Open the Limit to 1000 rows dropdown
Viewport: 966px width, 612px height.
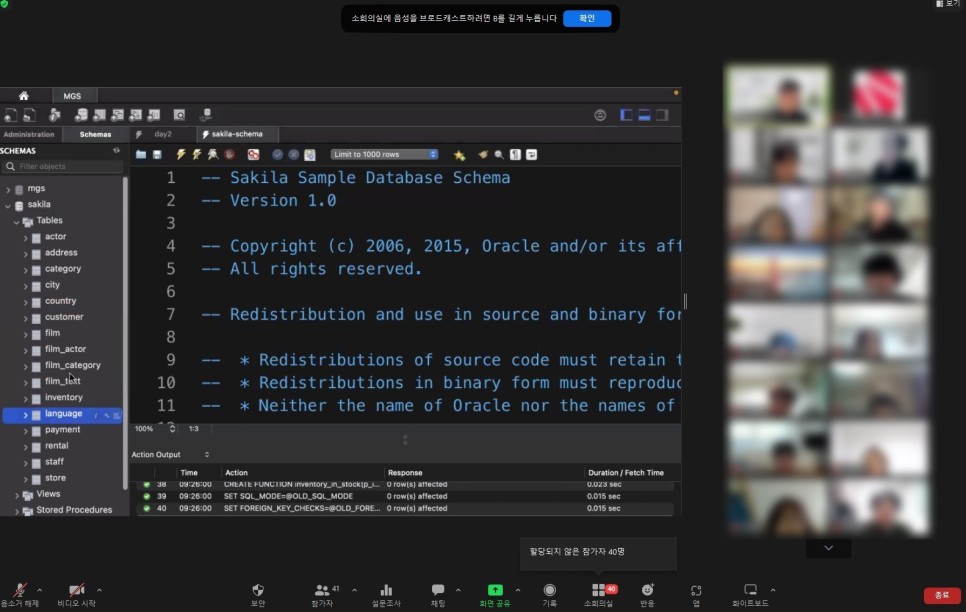tap(385, 155)
